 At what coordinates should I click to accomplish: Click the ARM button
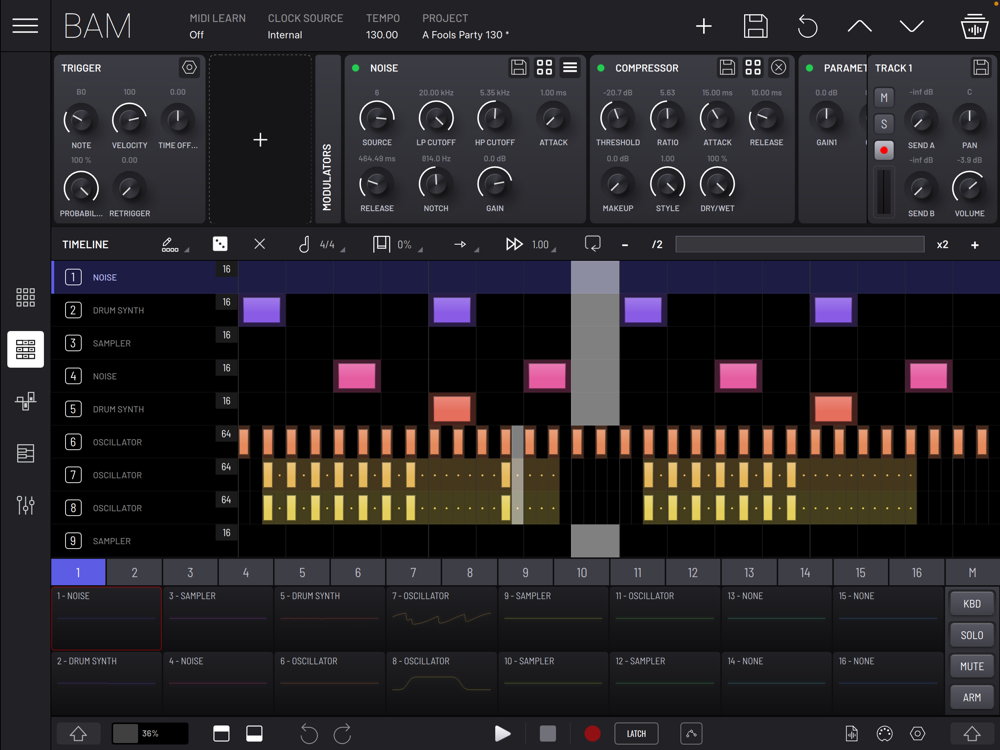(971, 697)
